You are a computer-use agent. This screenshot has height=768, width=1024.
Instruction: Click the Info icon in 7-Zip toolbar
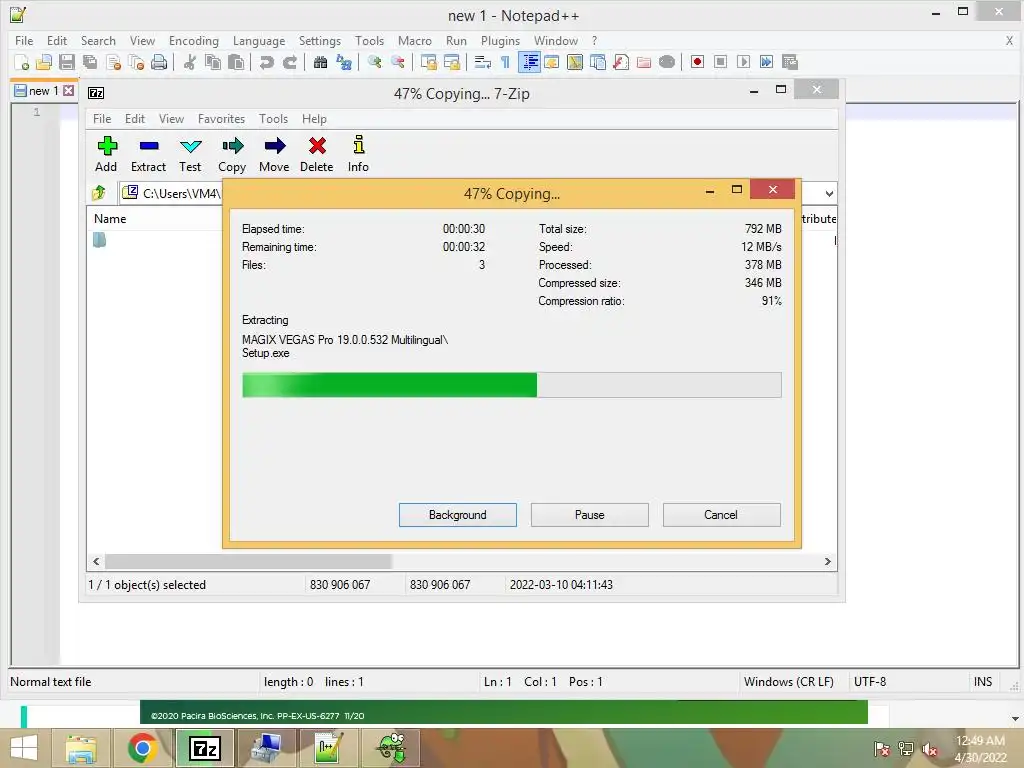[358, 155]
